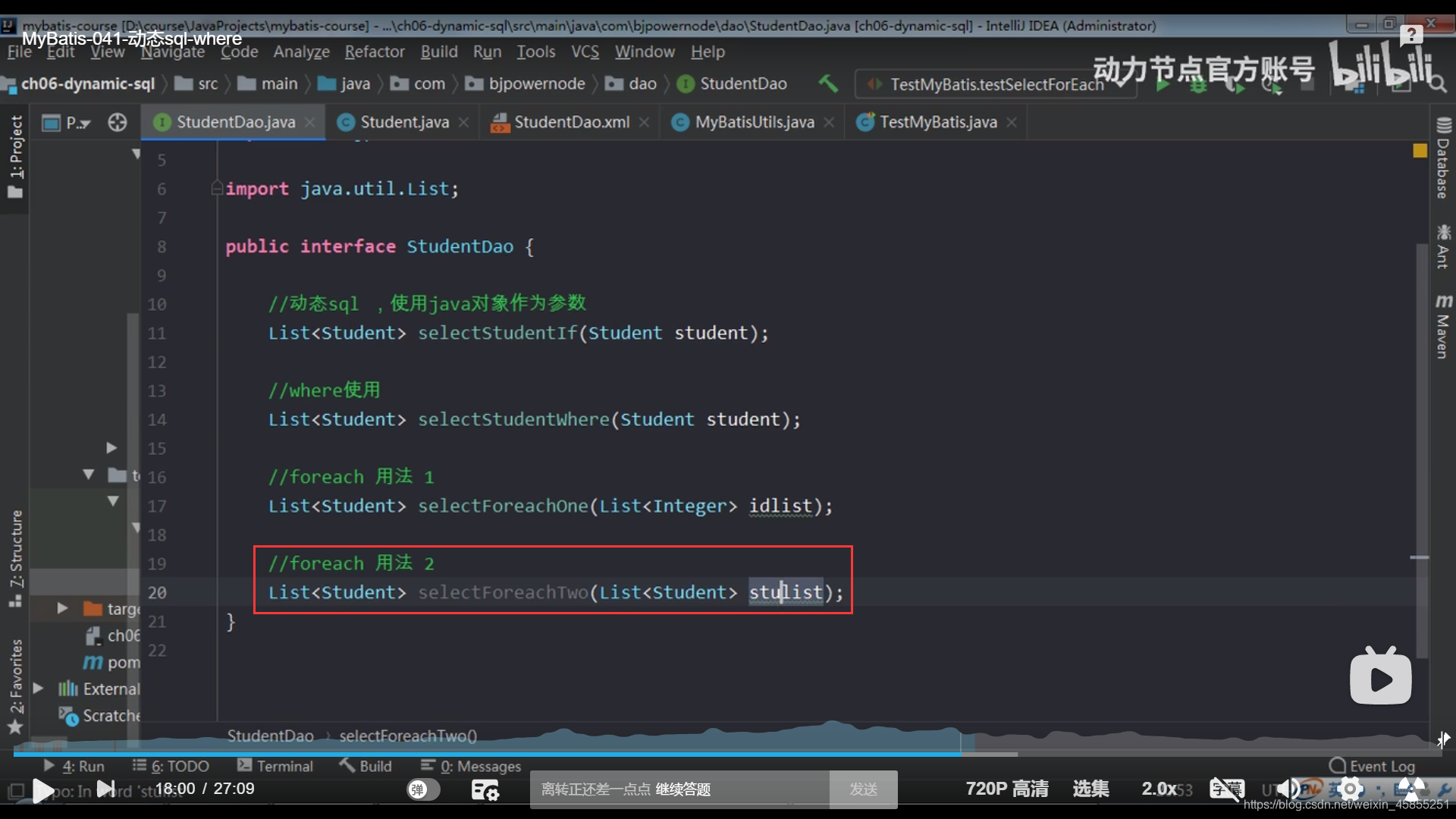Open the 6: TODO tool window
The height and width of the screenshot is (819, 1456).
click(171, 766)
